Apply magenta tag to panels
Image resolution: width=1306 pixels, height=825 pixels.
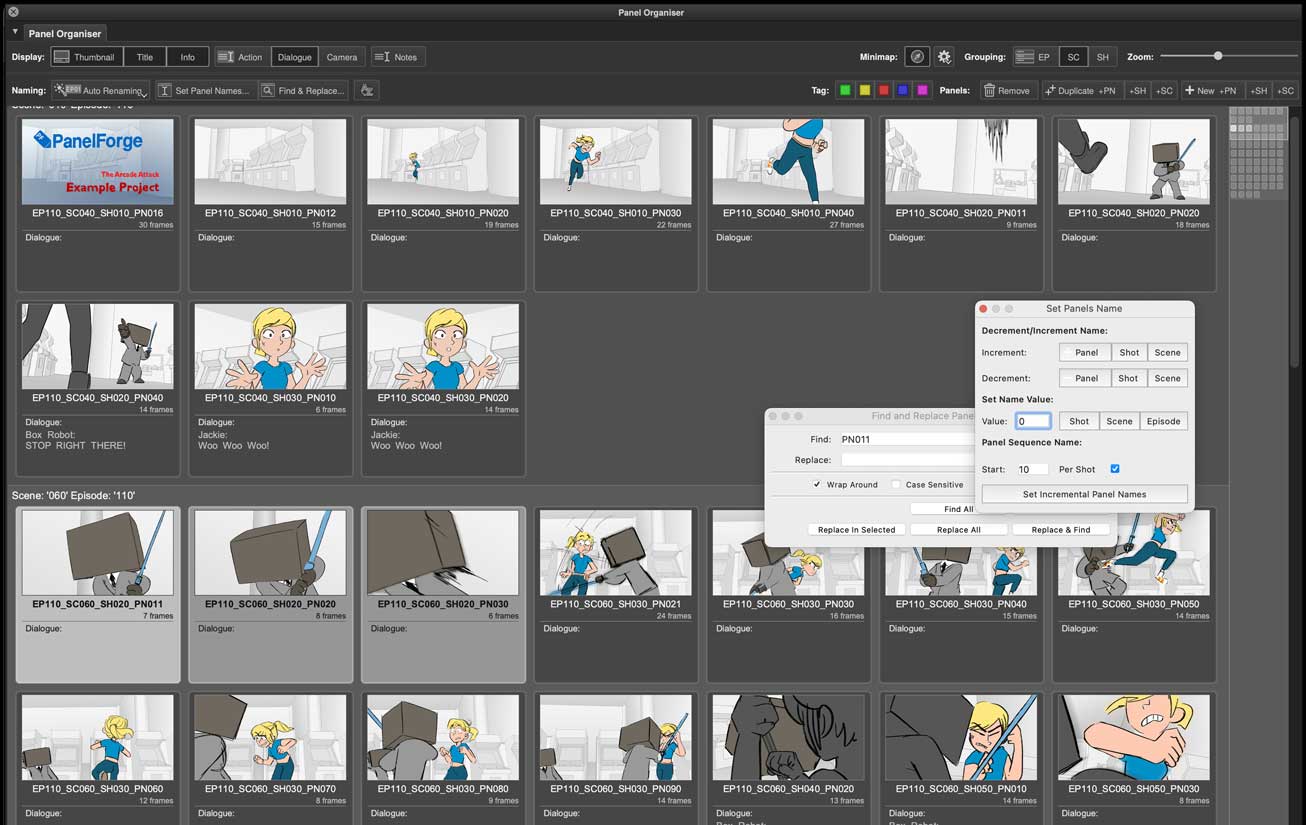[922, 90]
